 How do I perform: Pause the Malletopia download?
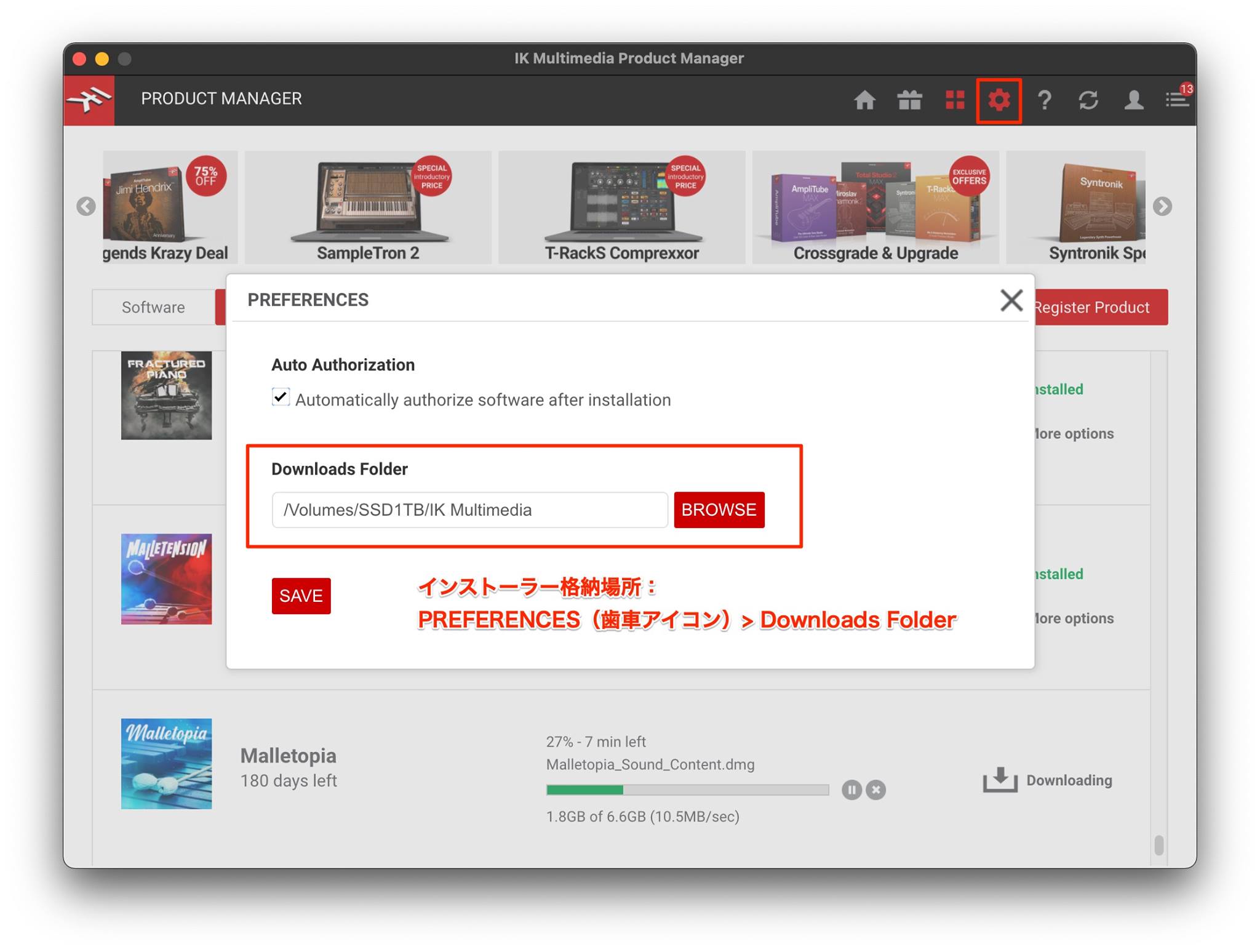click(851, 790)
